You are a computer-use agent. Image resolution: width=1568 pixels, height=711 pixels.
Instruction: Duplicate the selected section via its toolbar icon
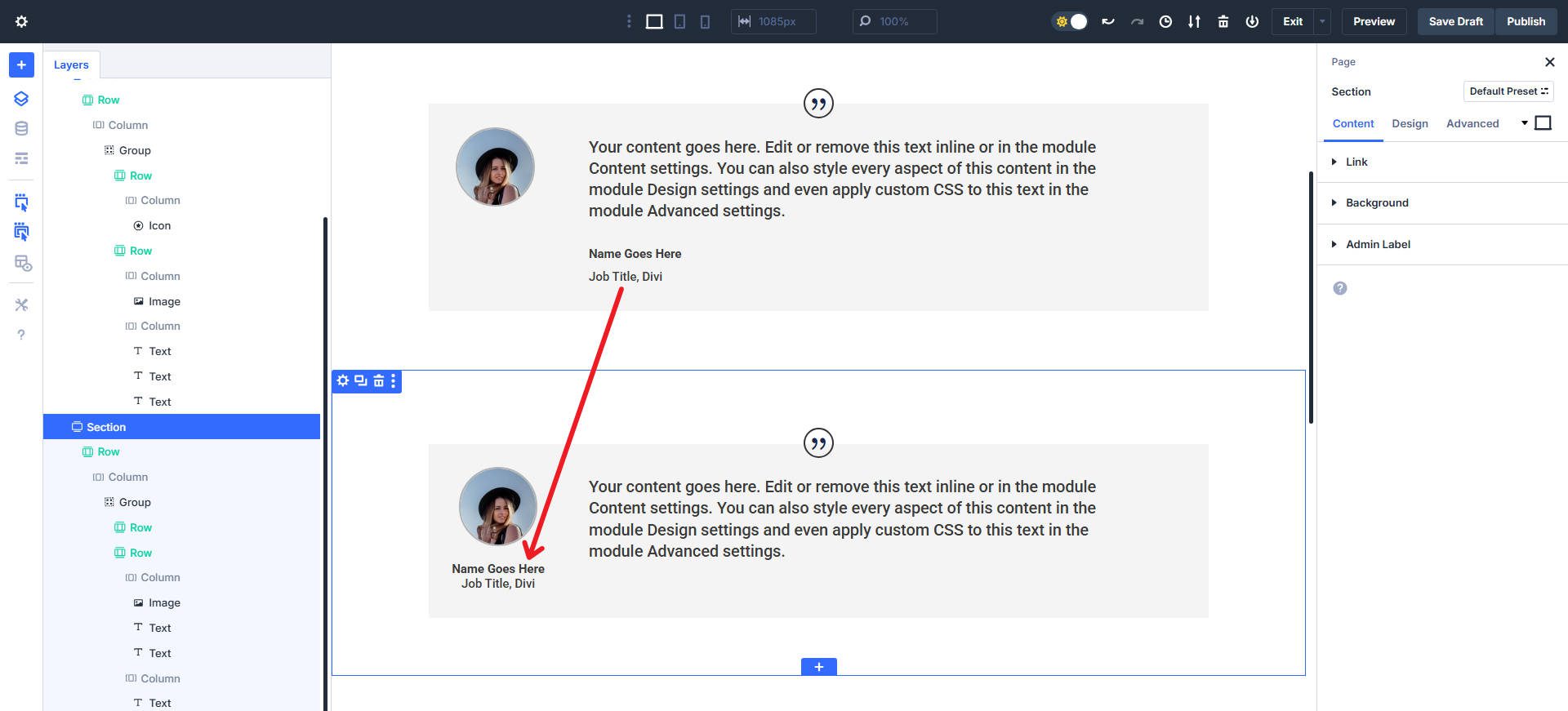(360, 380)
